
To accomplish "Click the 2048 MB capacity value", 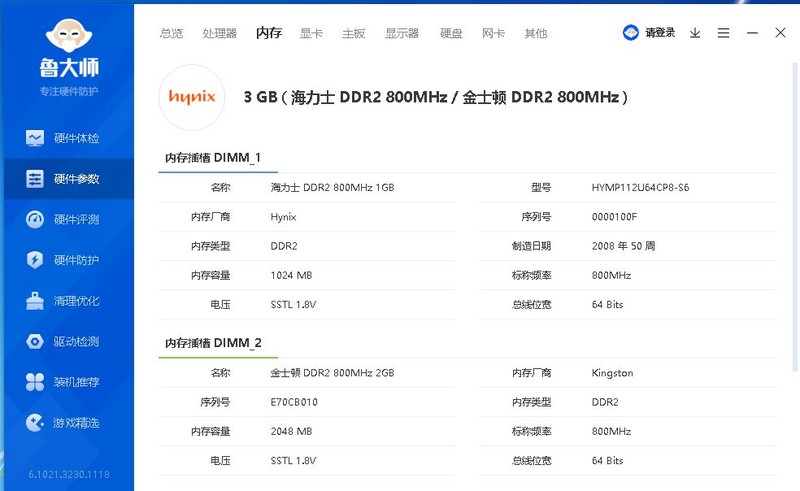I will tap(291, 431).
